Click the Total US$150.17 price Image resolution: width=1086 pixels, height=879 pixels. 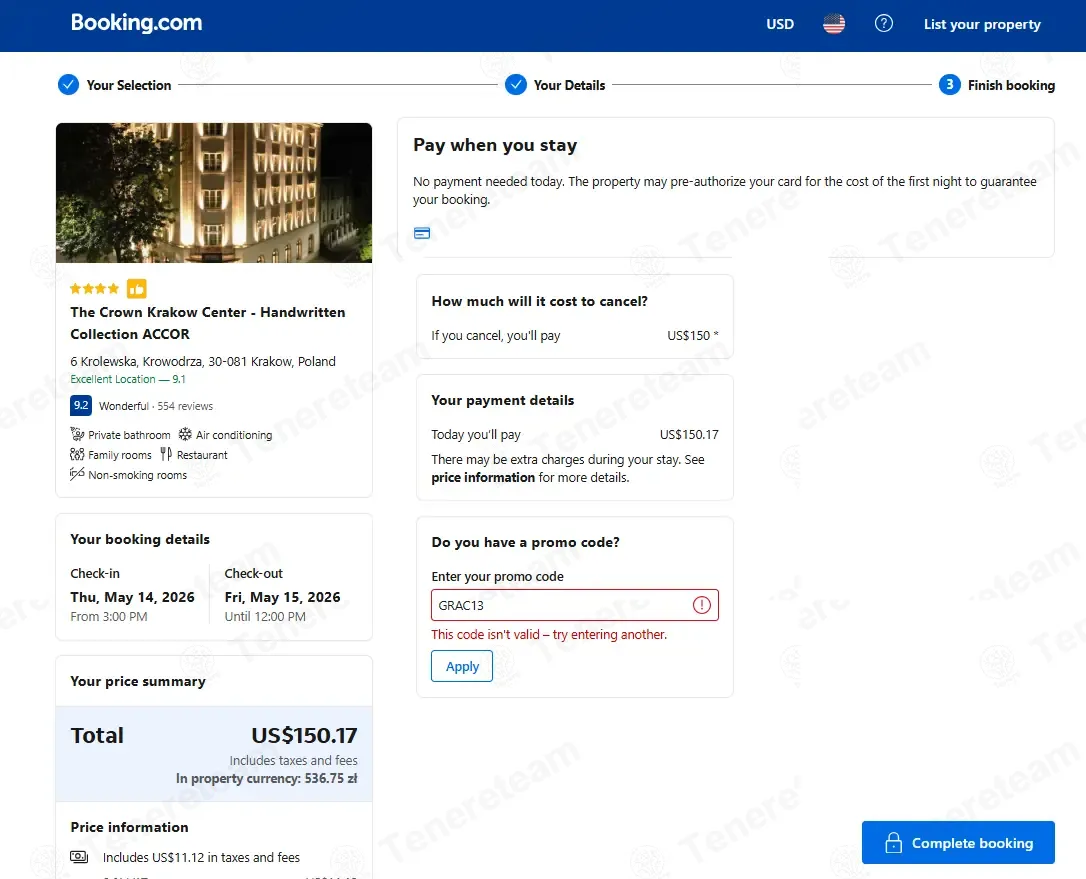[304, 735]
